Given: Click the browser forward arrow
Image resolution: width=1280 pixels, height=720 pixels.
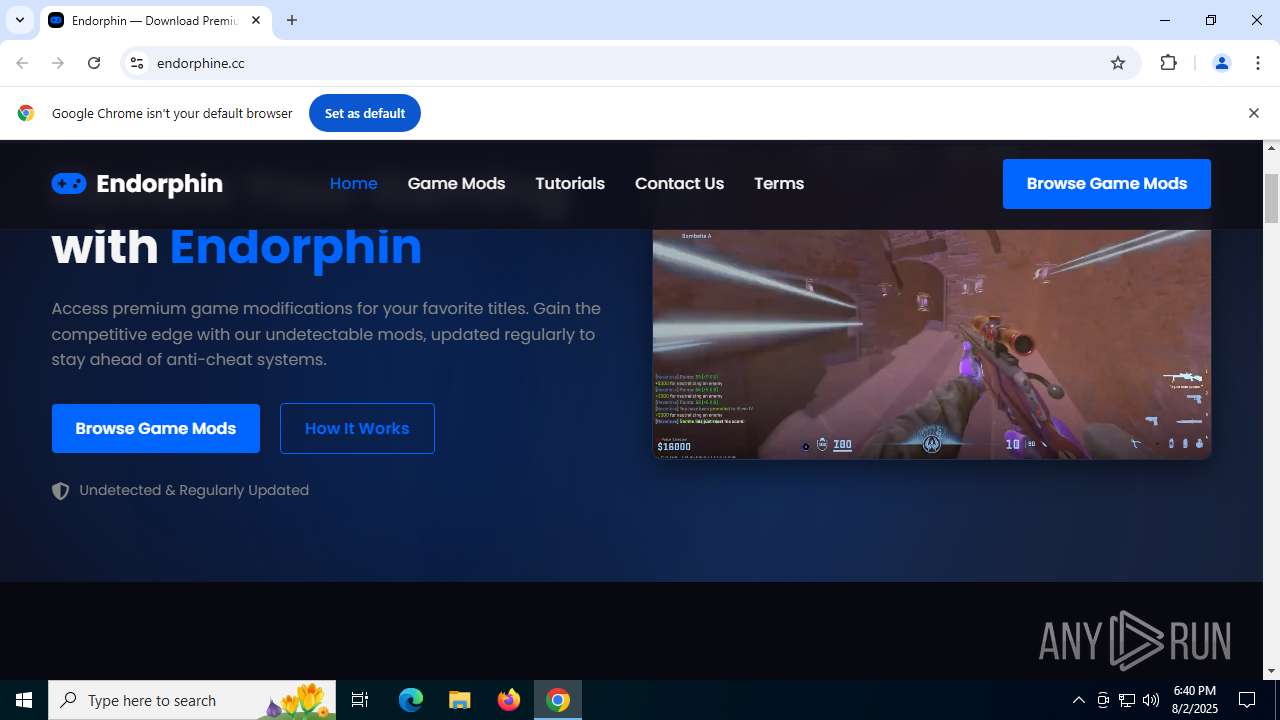Looking at the screenshot, I should (58, 63).
